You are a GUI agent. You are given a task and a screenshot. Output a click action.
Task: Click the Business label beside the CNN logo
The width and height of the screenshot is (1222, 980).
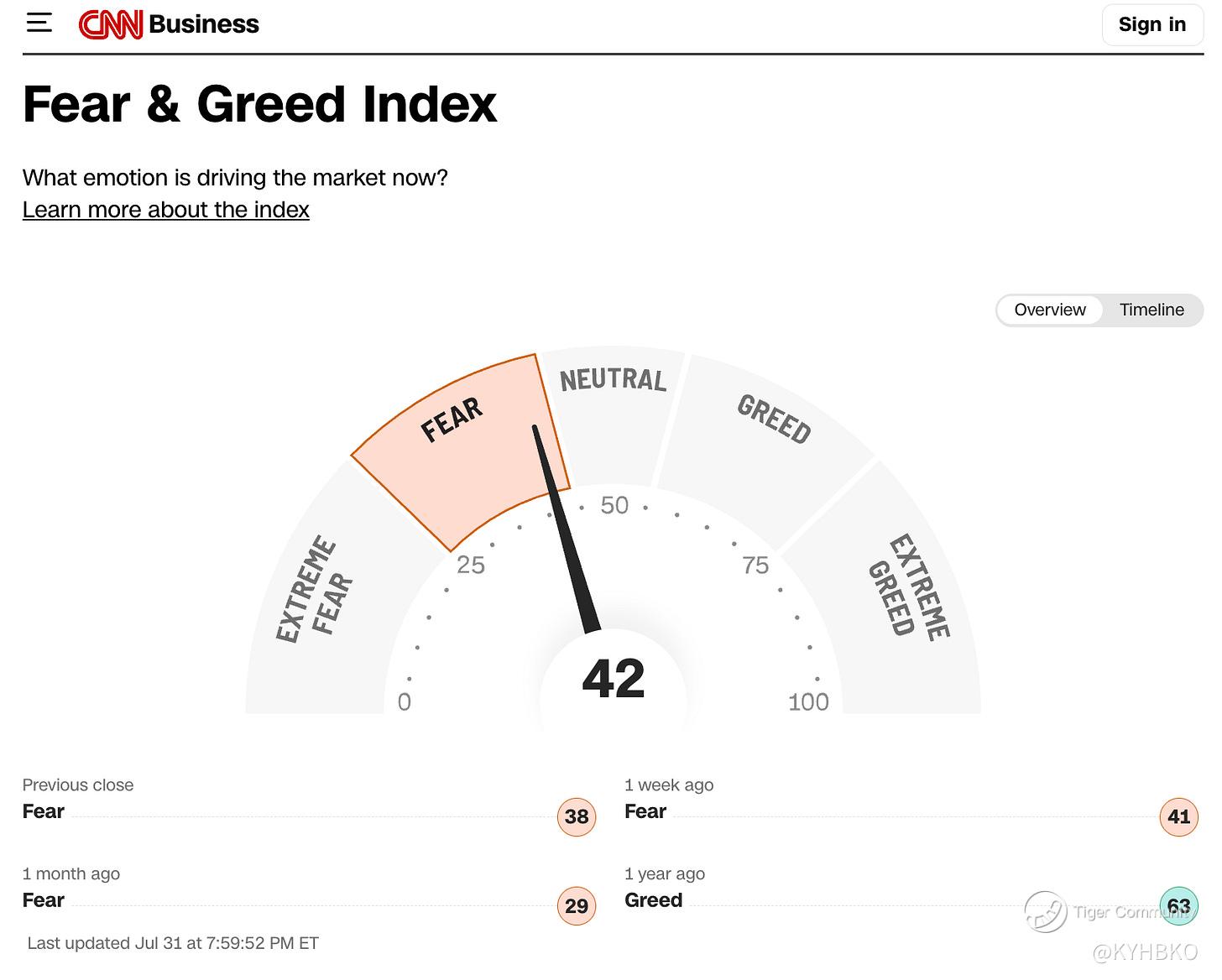click(204, 24)
